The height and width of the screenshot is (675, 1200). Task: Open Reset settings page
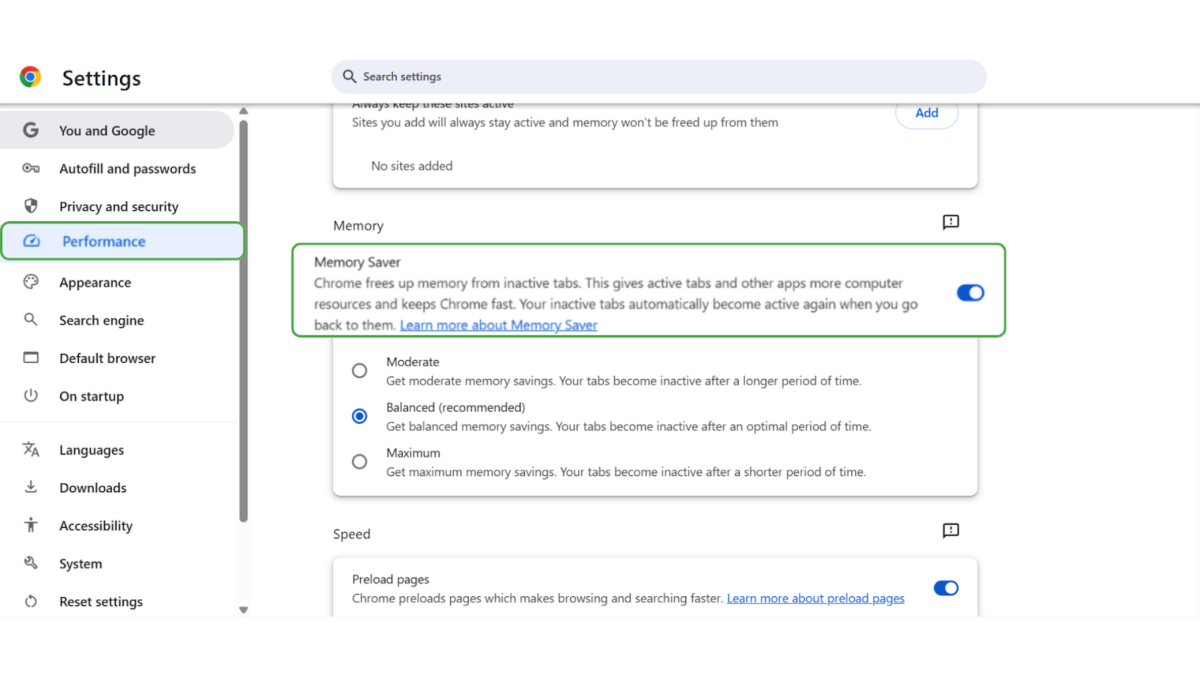117,602
